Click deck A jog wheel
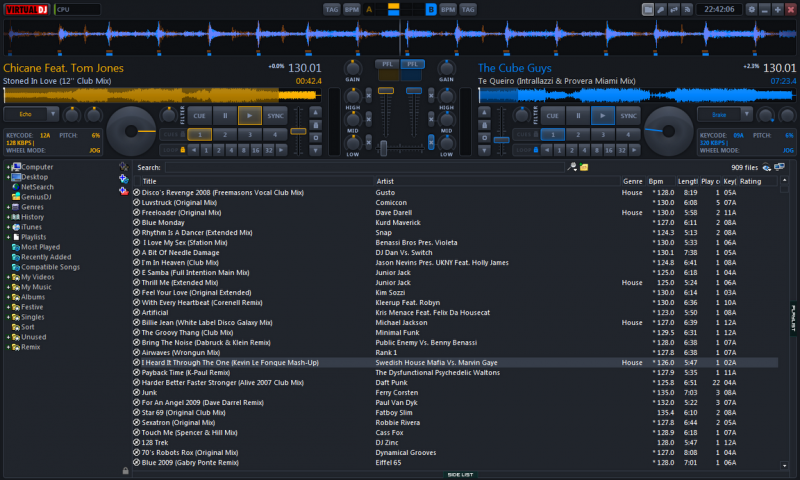Viewport: 800px width, 480px height. point(131,131)
